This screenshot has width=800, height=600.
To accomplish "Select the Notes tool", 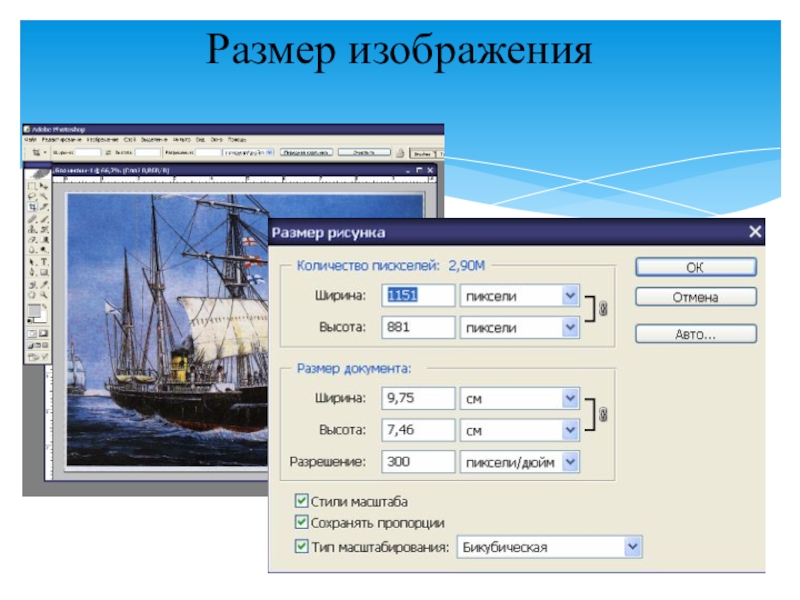I will pos(32,285).
